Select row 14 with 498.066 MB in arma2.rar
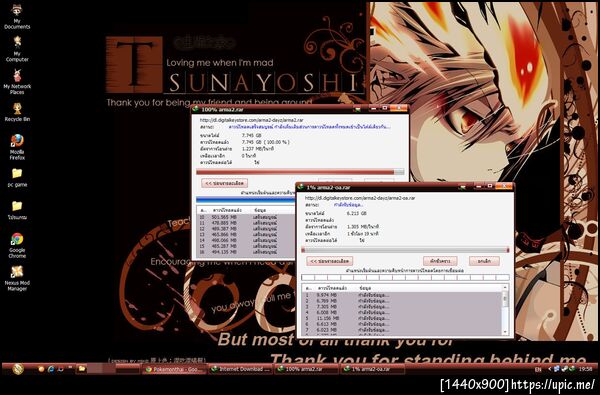The width and height of the screenshot is (600, 395). pyautogui.click(x=246, y=240)
